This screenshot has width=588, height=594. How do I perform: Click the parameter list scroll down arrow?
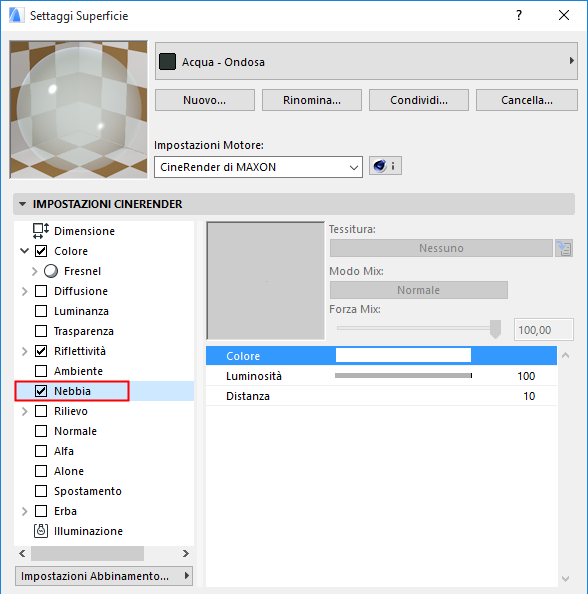point(566,578)
